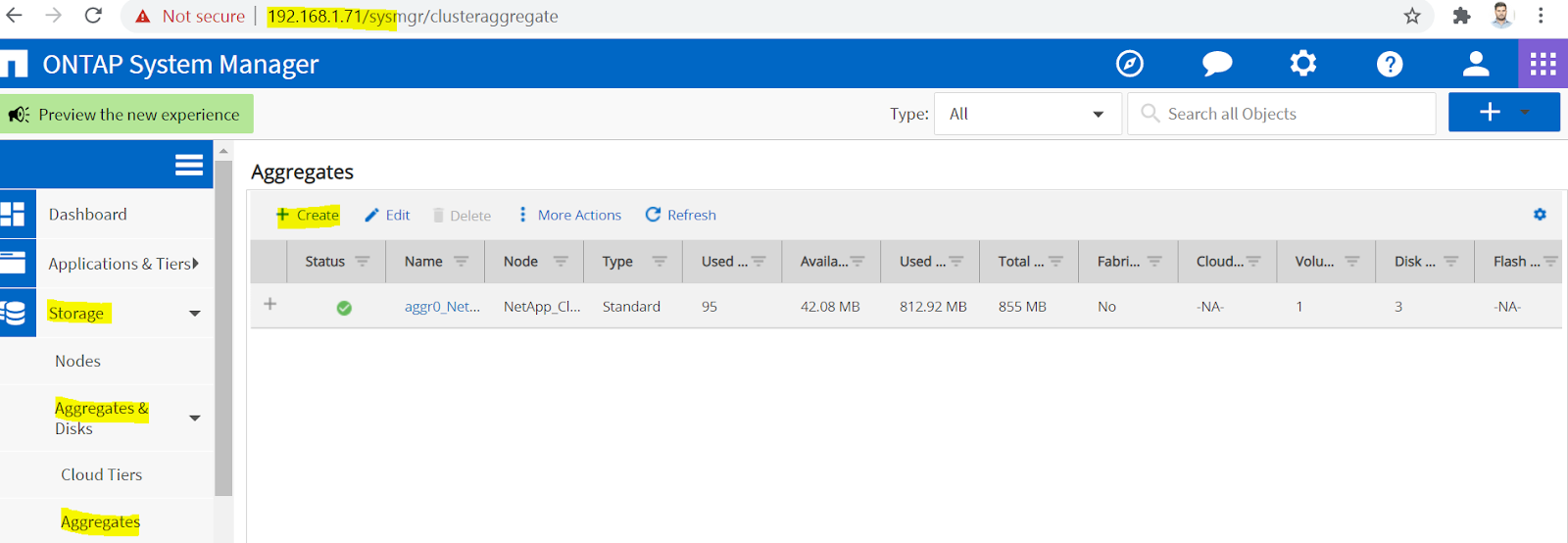Open the browser extensions puzzle icon
Viewport: 1568px width, 543px height.
pyautogui.click(x=1461, y=16)
